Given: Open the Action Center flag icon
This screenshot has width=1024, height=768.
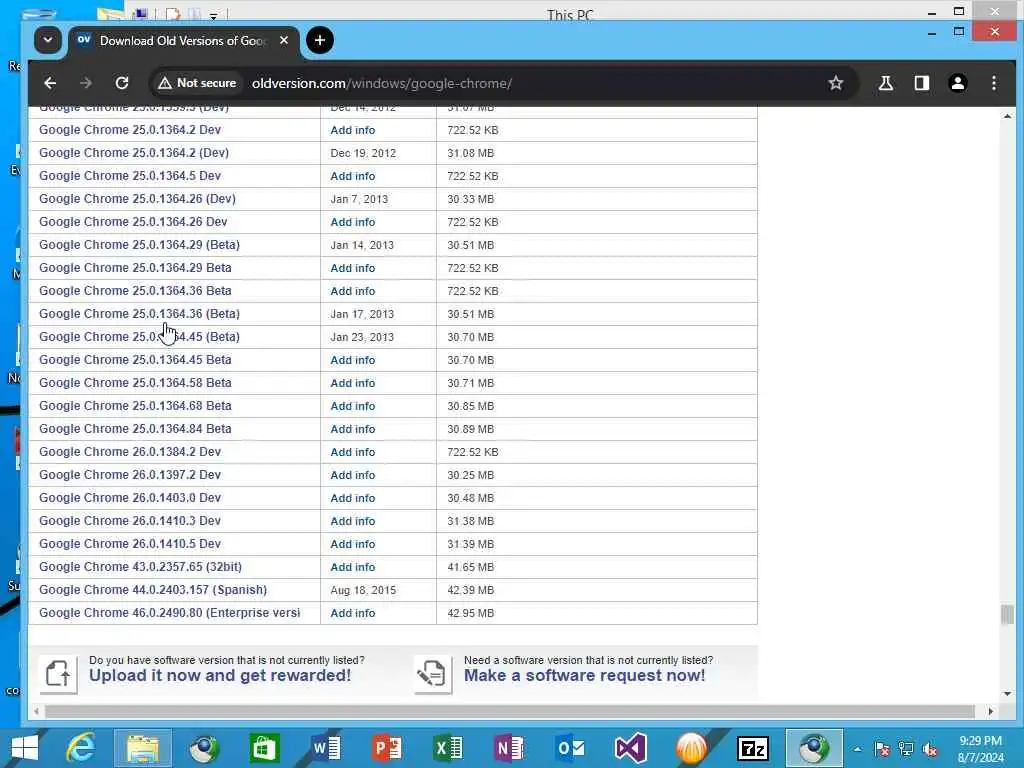Looking at the screenshot, I should click(882, 749).
